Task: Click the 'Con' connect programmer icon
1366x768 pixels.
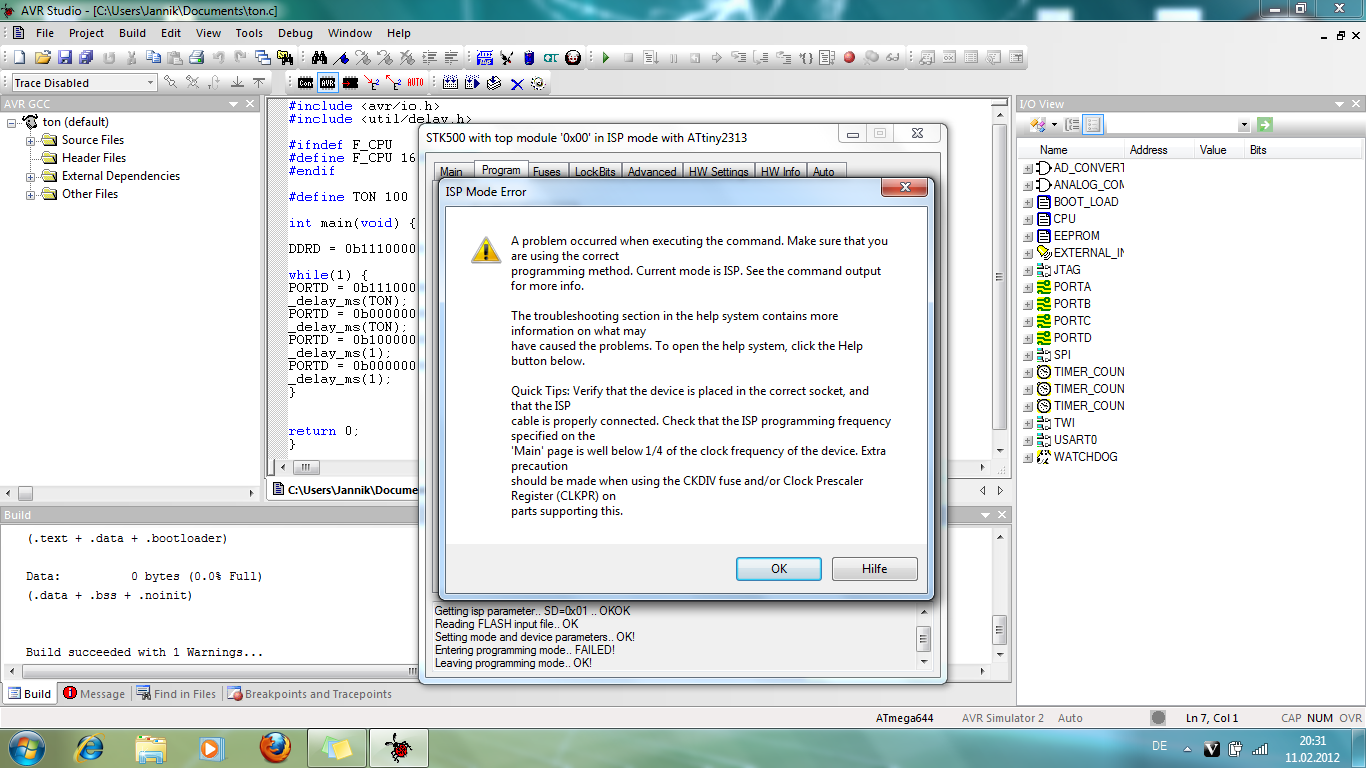Action: tap(305, 82)
